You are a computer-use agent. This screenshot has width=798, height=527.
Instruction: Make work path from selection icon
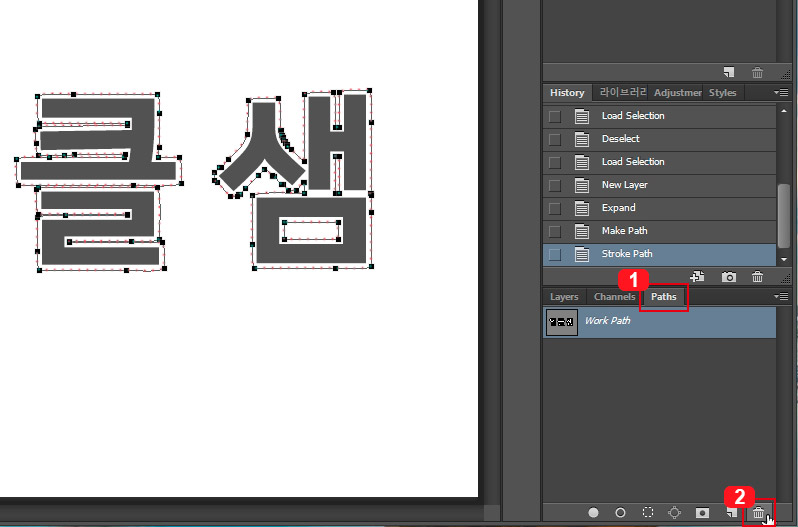pyautogui.click(x=674, y=512)
